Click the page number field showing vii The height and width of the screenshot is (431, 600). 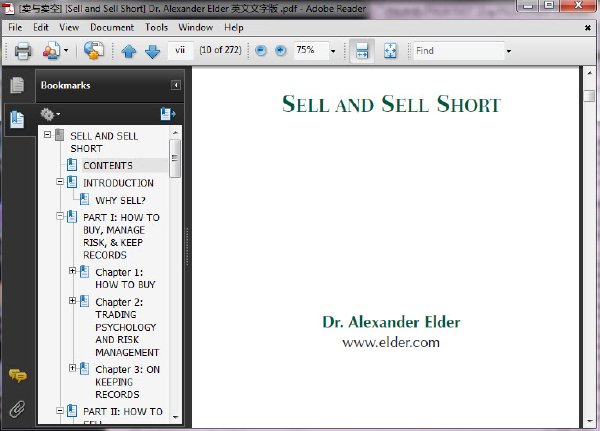click(x=180, y=50)
